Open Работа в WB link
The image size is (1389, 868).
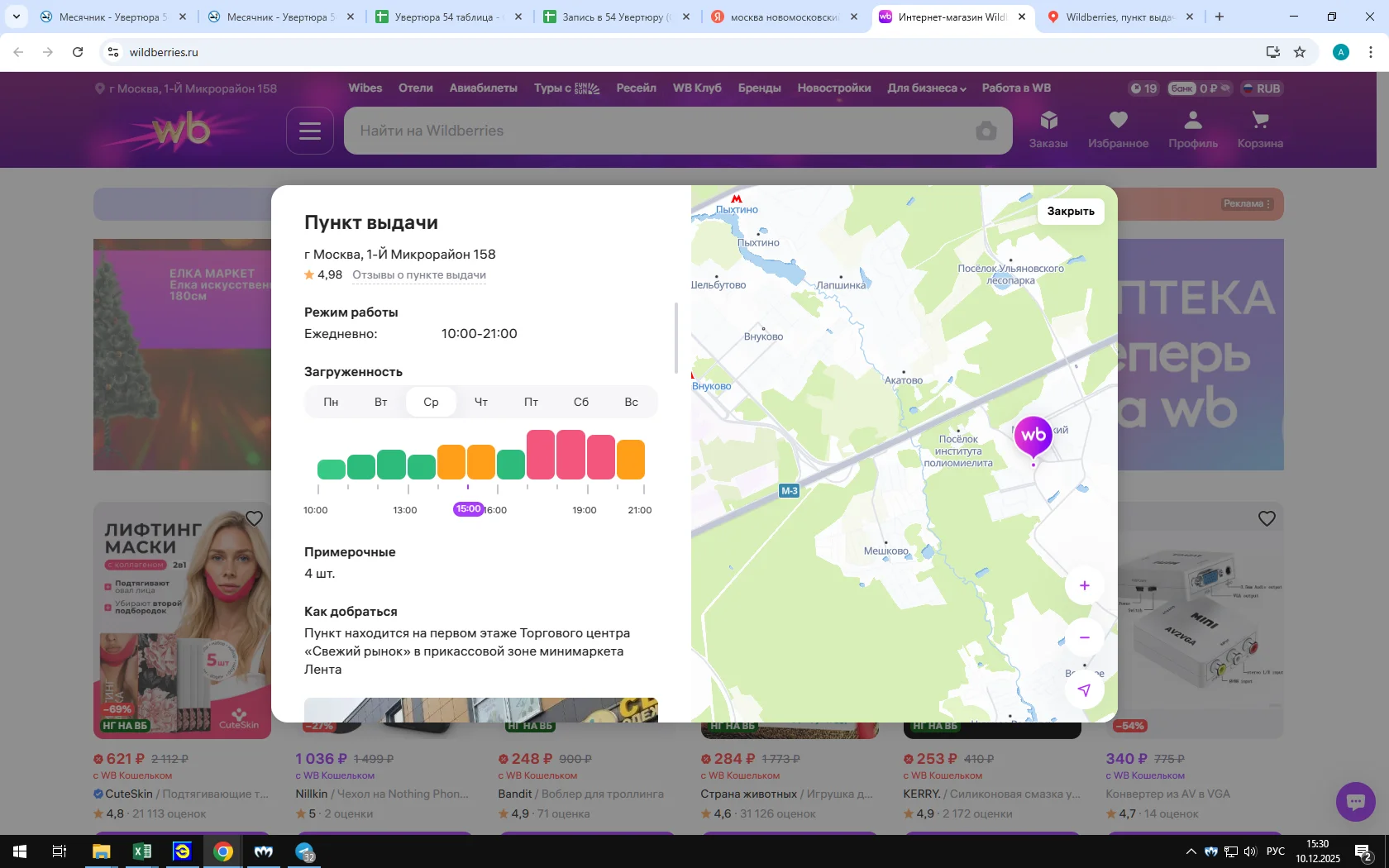point(1016,88)
